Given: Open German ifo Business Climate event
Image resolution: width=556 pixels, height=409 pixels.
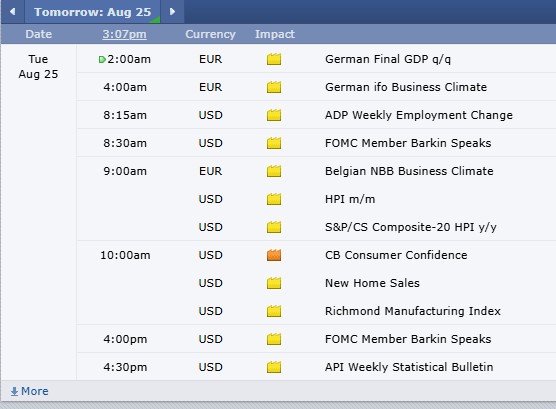Looking at the screenshot, I should tap(406, 87).
